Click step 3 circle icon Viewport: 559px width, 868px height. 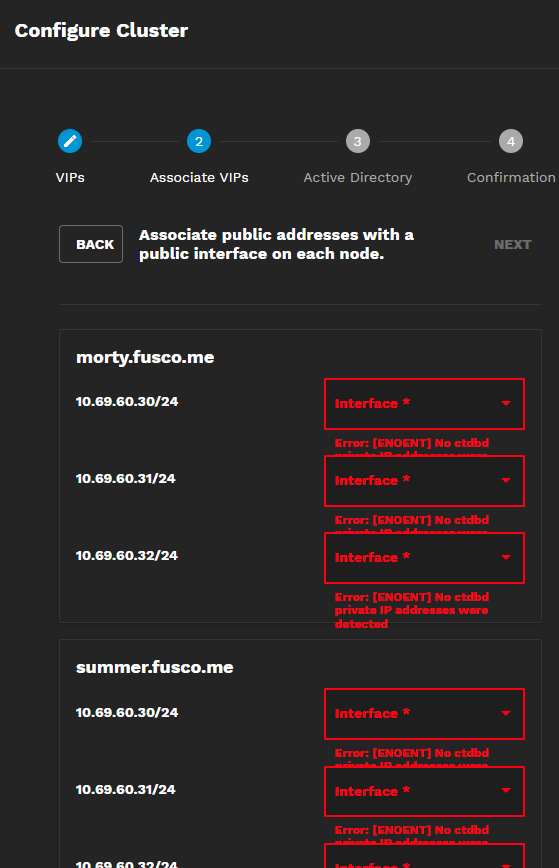pyautogui.click(x=358, y=141)
